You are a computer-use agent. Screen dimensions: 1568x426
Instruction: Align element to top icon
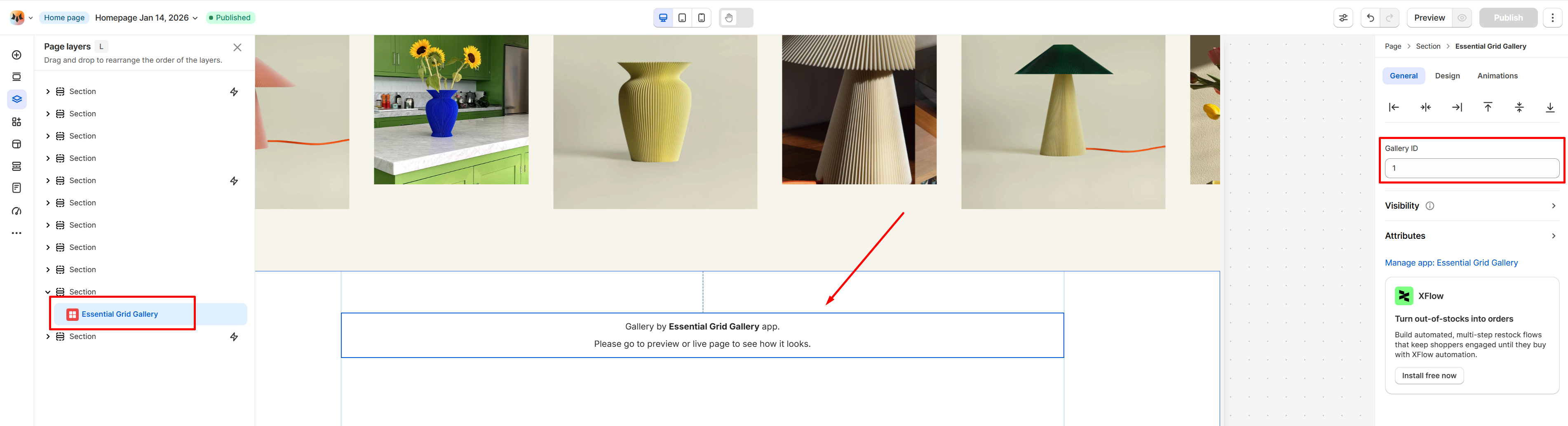pyautogui.click(x=1488, y=107)
